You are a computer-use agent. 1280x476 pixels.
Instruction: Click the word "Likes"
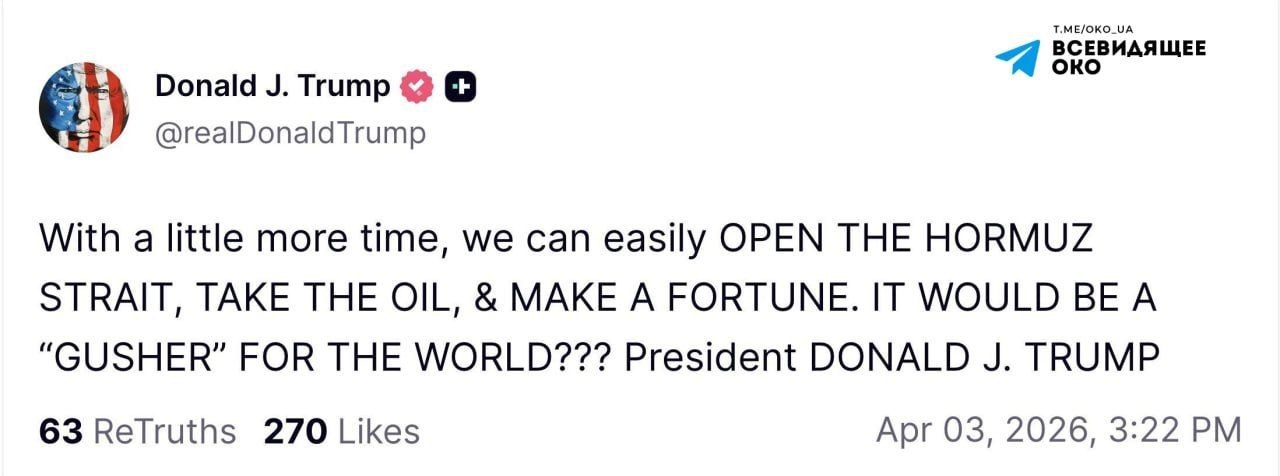tap(379, 431)
